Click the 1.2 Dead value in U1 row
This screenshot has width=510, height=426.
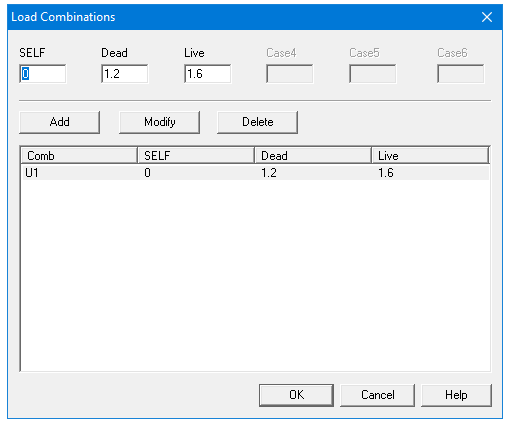pyautogui.click(x=269, y=173)
